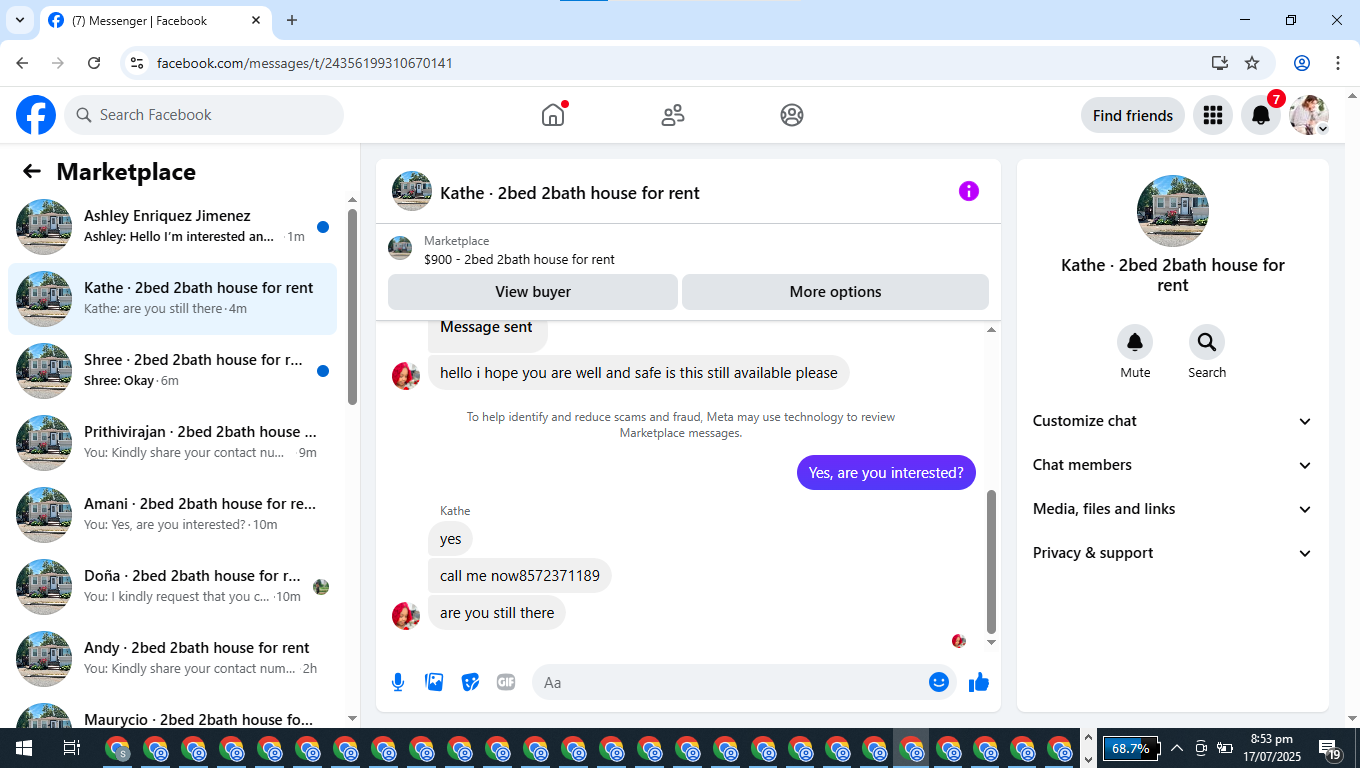Expand Media, files and links section
The width and height of the screenshot is (1360, 768).
click(1173, 509)
